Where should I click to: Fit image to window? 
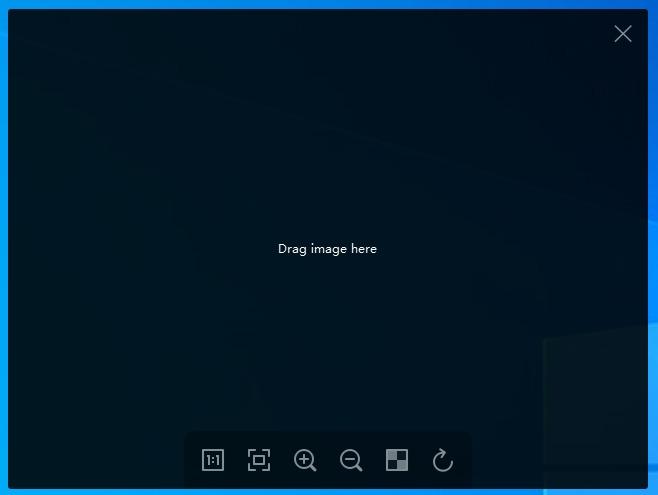point(259,460)
